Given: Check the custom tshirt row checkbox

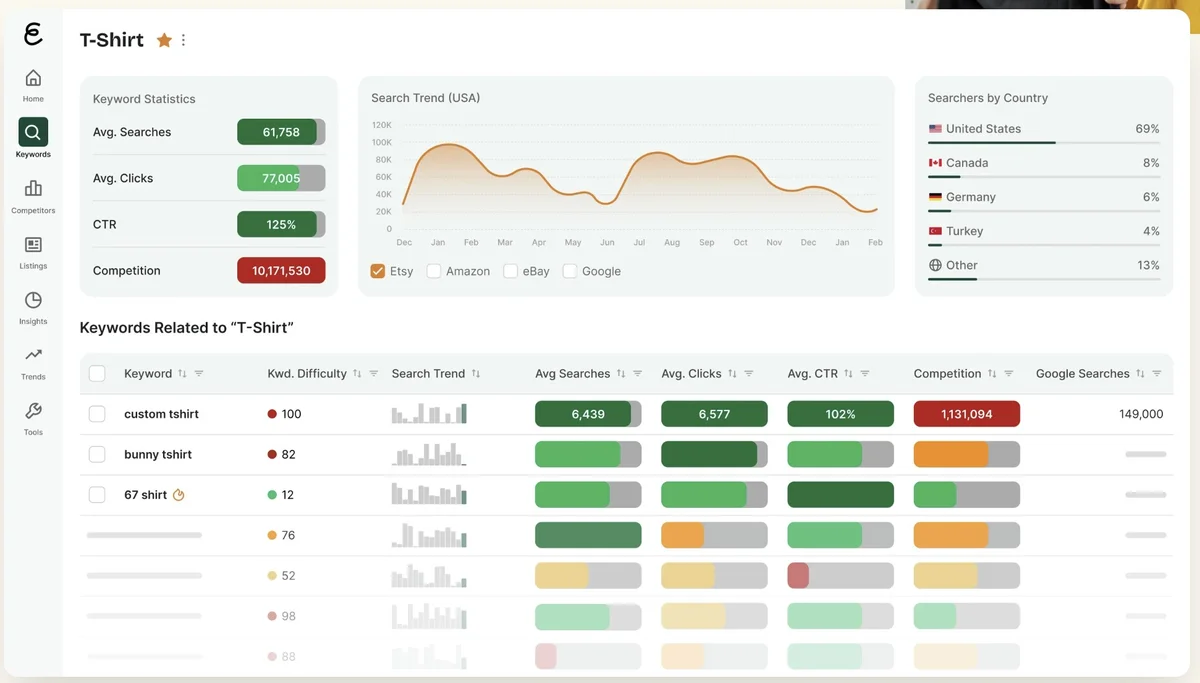Looking at the screenshot, I should point(97,414).
